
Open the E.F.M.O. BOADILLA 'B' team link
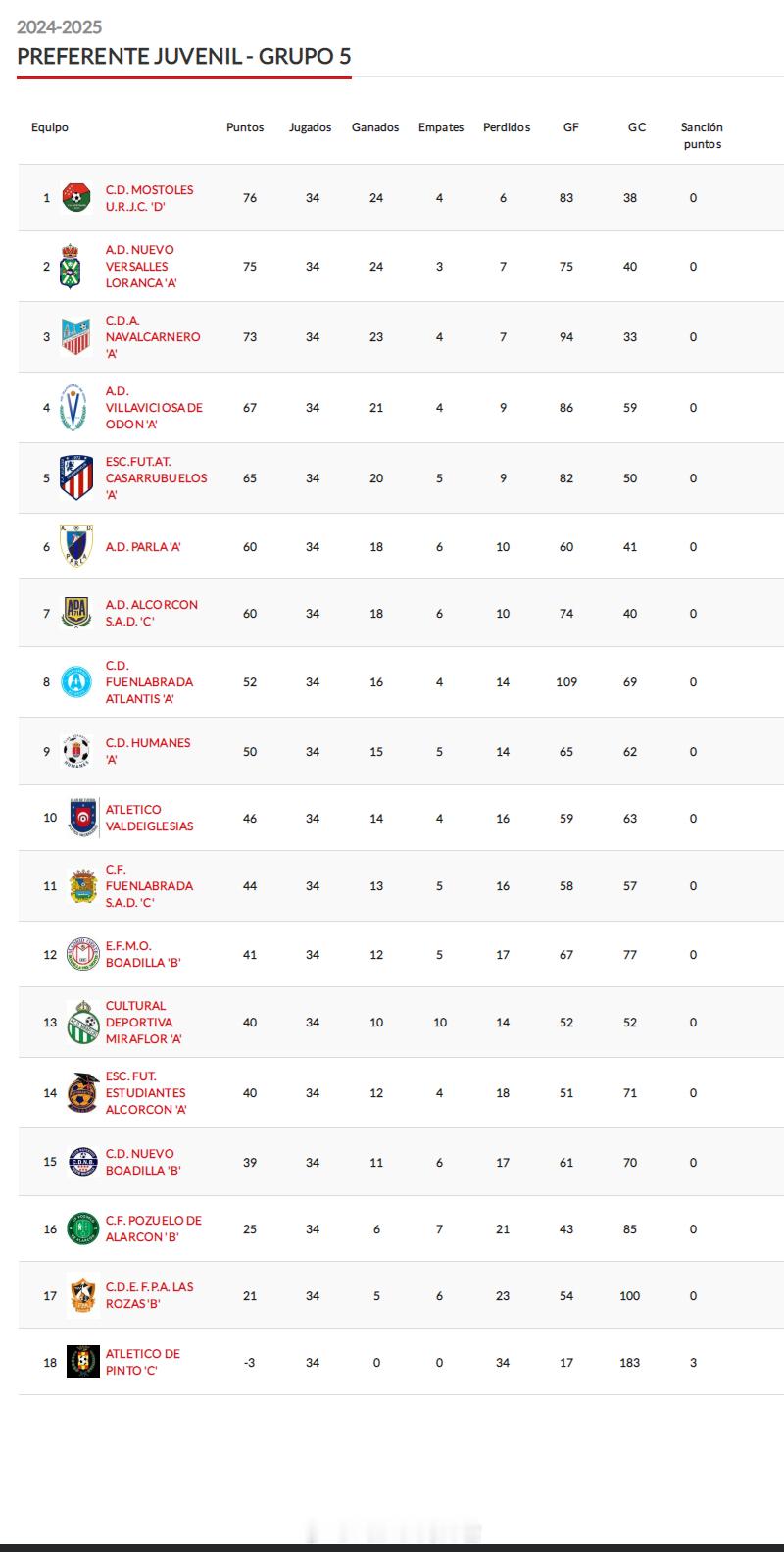[x=143, y=954]
